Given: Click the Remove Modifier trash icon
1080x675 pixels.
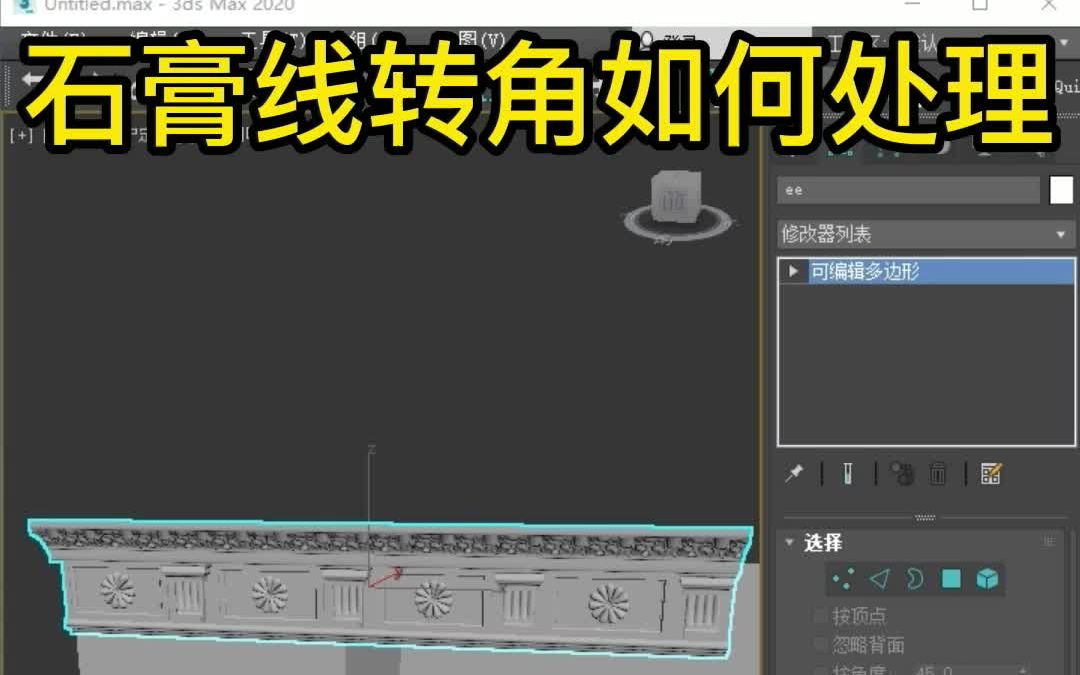Looking at the screenshot, I should point(938,472).
